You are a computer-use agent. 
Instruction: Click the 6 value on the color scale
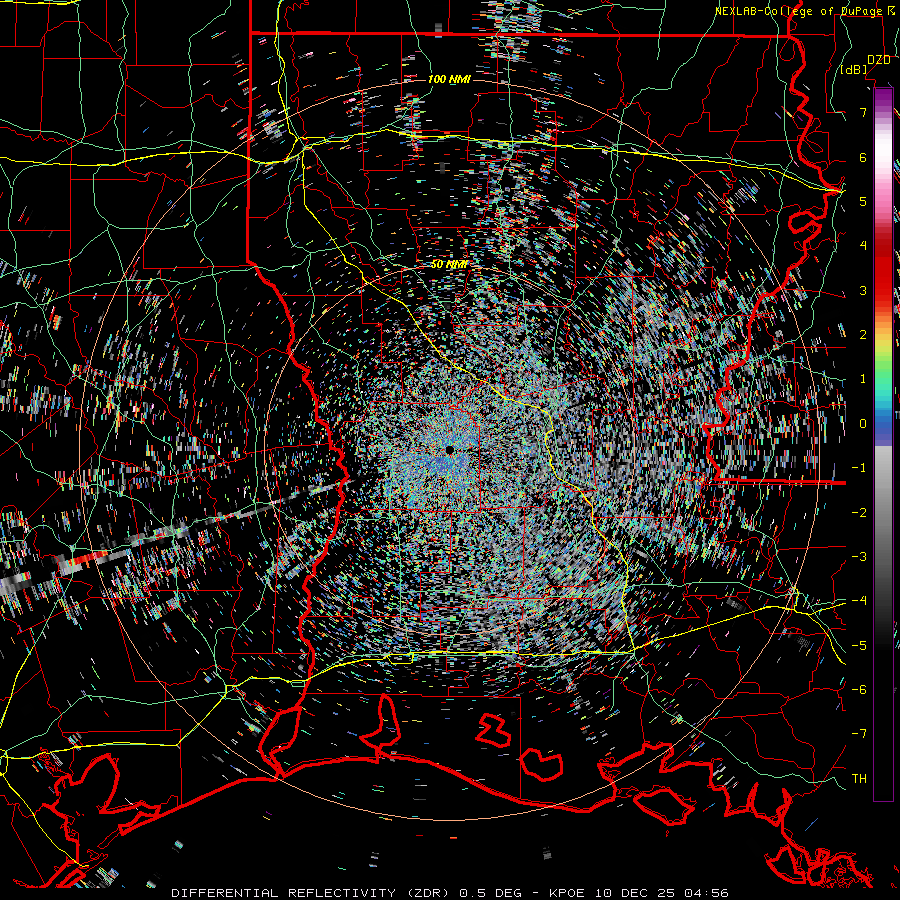[863, 157]
